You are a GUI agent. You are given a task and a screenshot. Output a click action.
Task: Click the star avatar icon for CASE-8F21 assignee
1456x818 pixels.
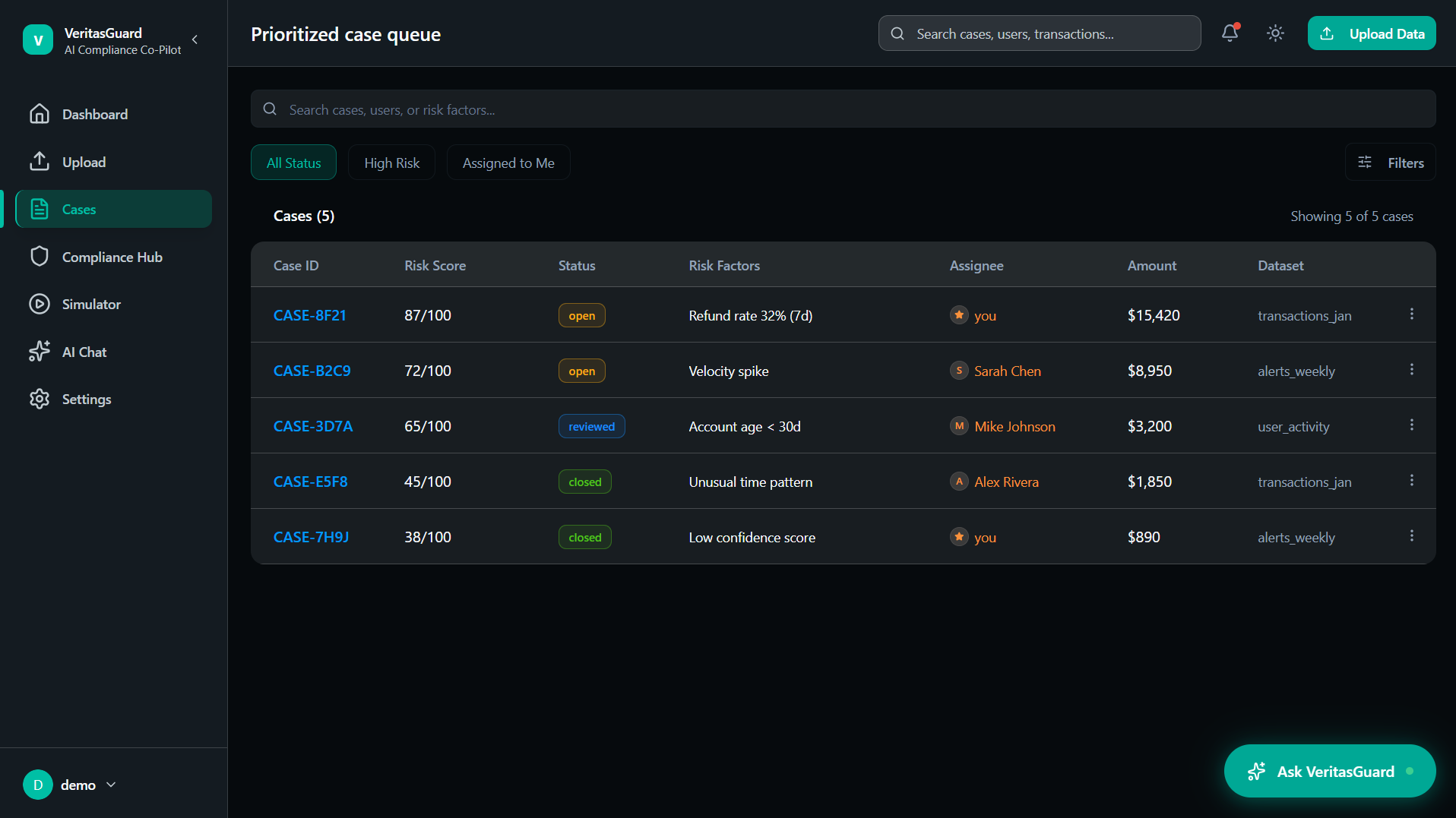click(959, 314)
